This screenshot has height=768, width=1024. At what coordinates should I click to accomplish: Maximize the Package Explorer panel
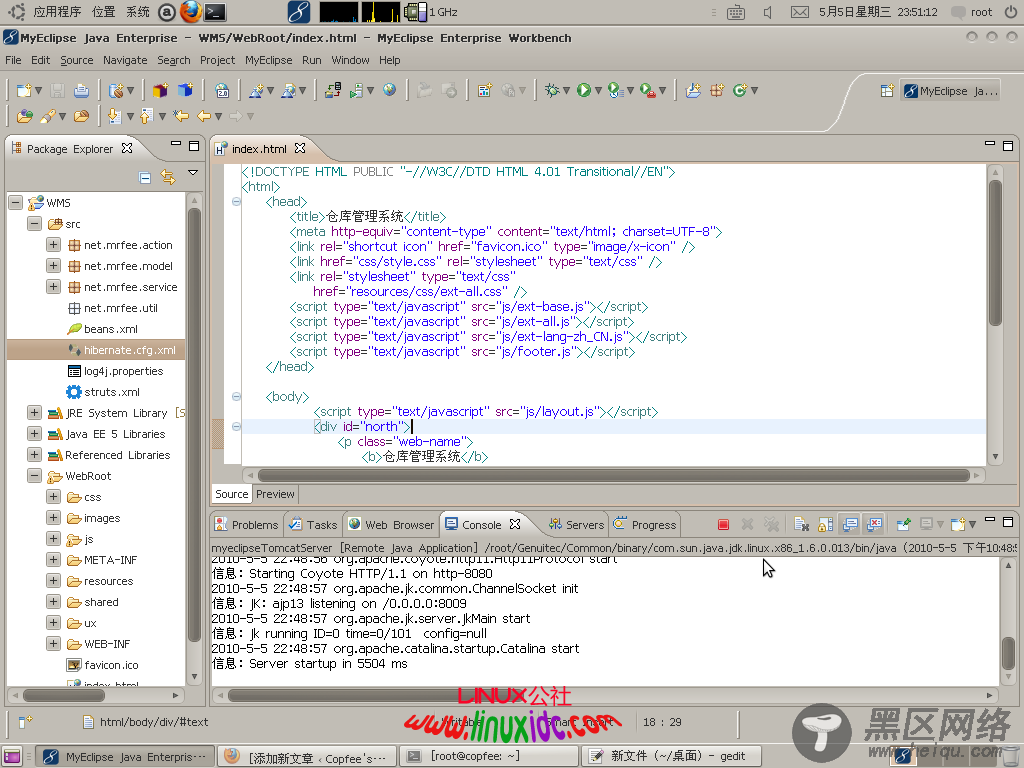194,146
